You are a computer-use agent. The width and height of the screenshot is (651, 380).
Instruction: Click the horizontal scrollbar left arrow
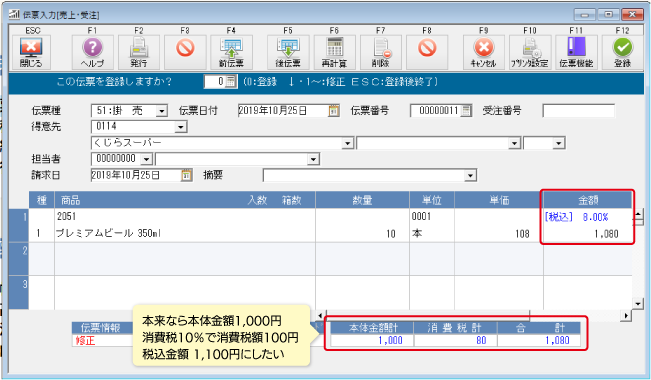tap(320, 316)
